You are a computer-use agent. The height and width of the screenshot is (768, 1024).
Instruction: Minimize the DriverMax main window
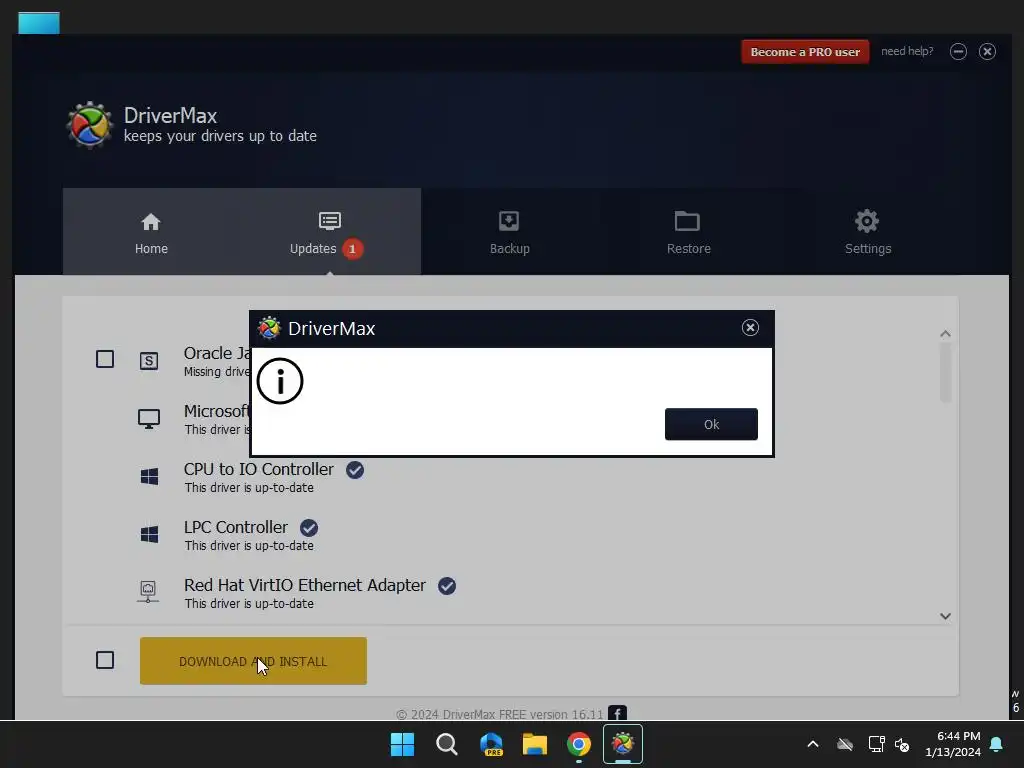coord(958,52)
